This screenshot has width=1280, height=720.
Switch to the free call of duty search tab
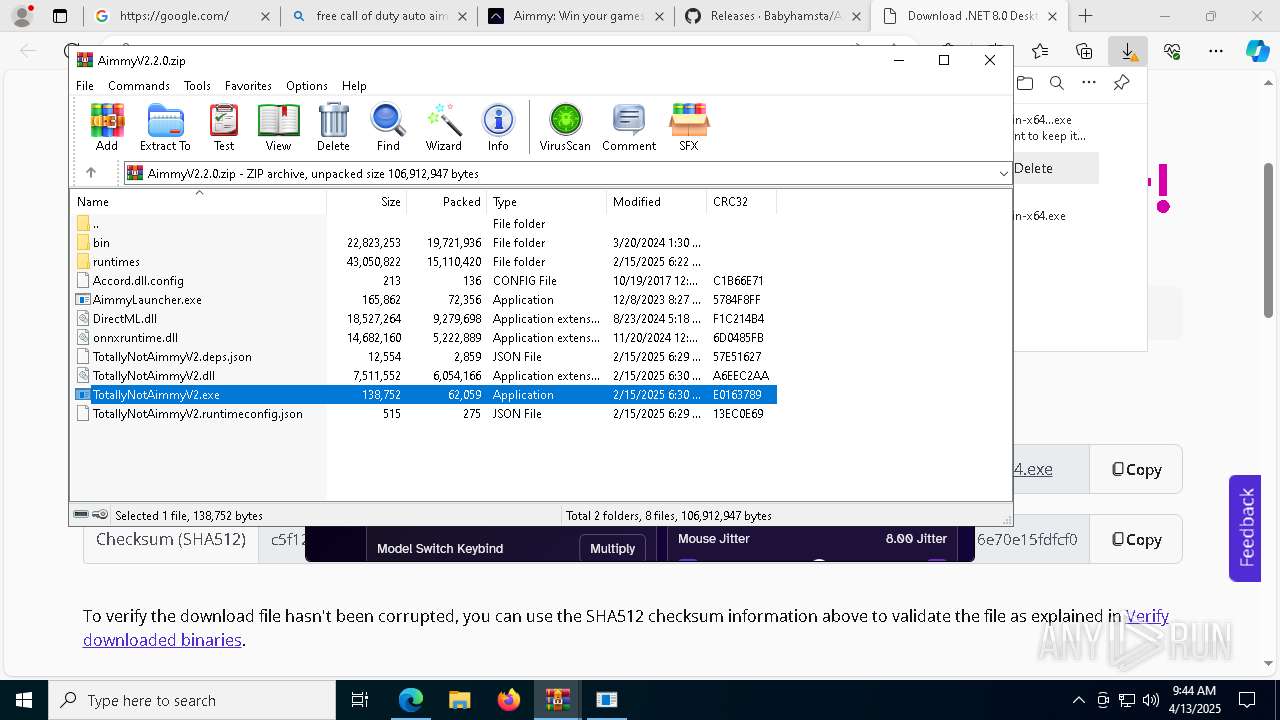coord(377,16)
